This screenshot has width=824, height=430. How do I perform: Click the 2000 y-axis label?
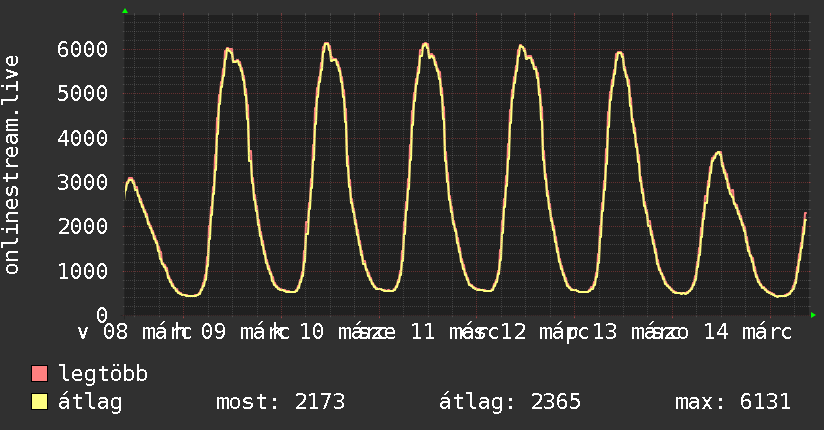[83, 227]
